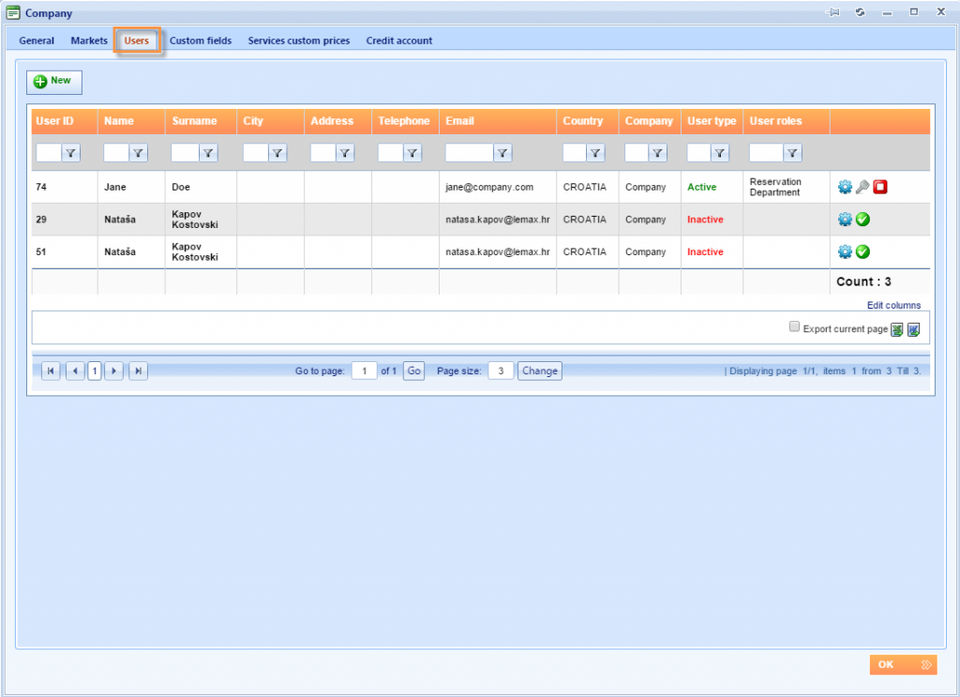The image size is (960, 697).
Task: Deactivate Jane Doe with the red stop icon
Action: click(880, 187)
